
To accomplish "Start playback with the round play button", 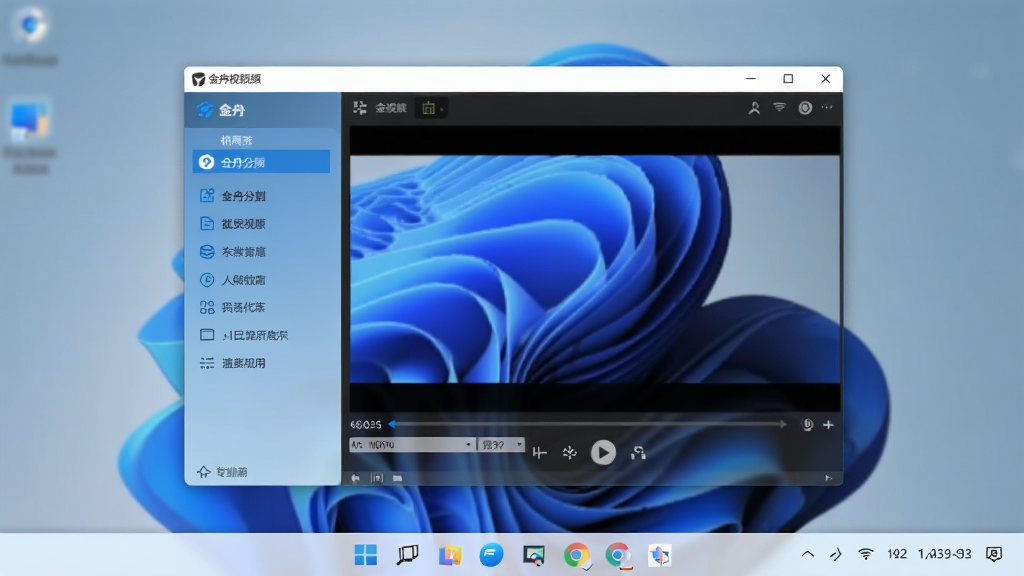I will click(x=603, y=453).
